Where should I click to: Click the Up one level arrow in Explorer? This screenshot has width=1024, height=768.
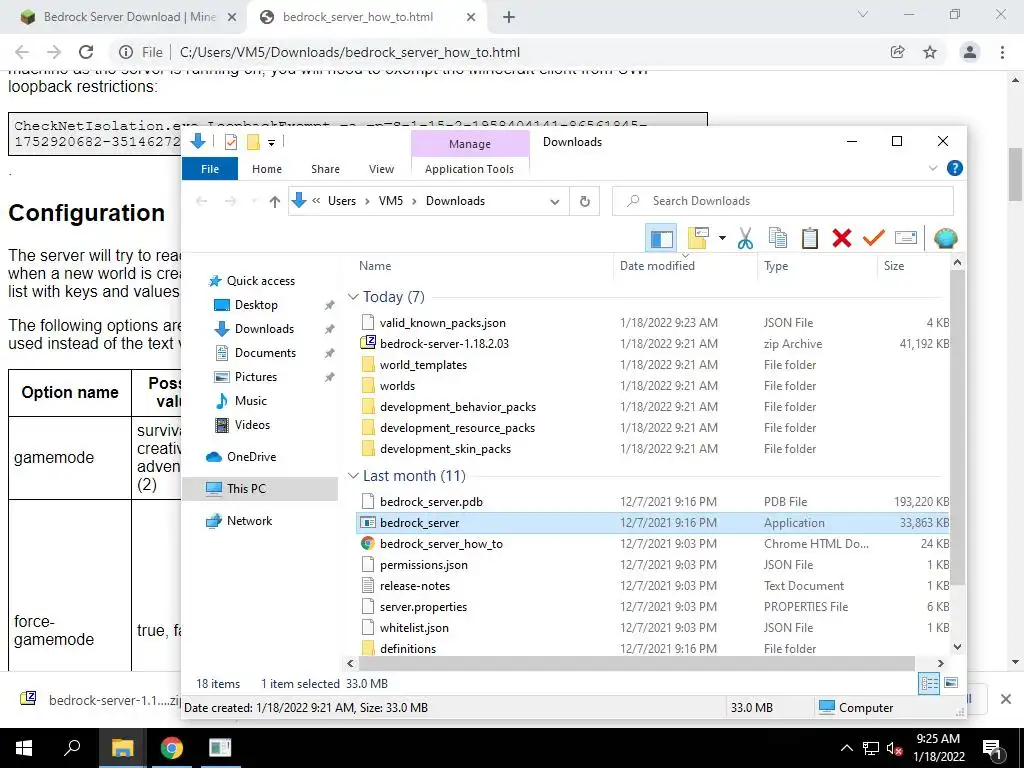click(x=275, y=201)
